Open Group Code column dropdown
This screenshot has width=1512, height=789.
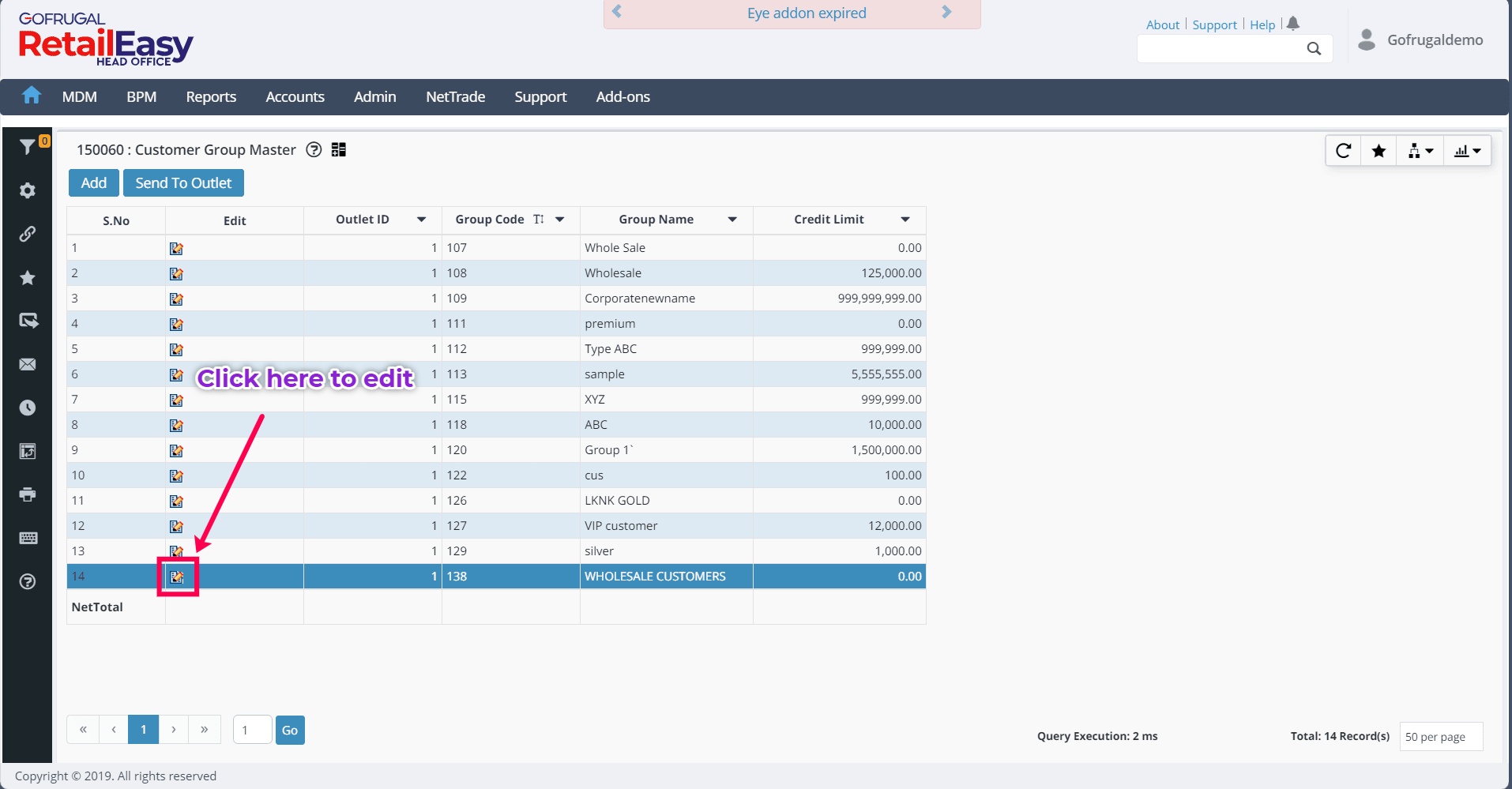560,220
